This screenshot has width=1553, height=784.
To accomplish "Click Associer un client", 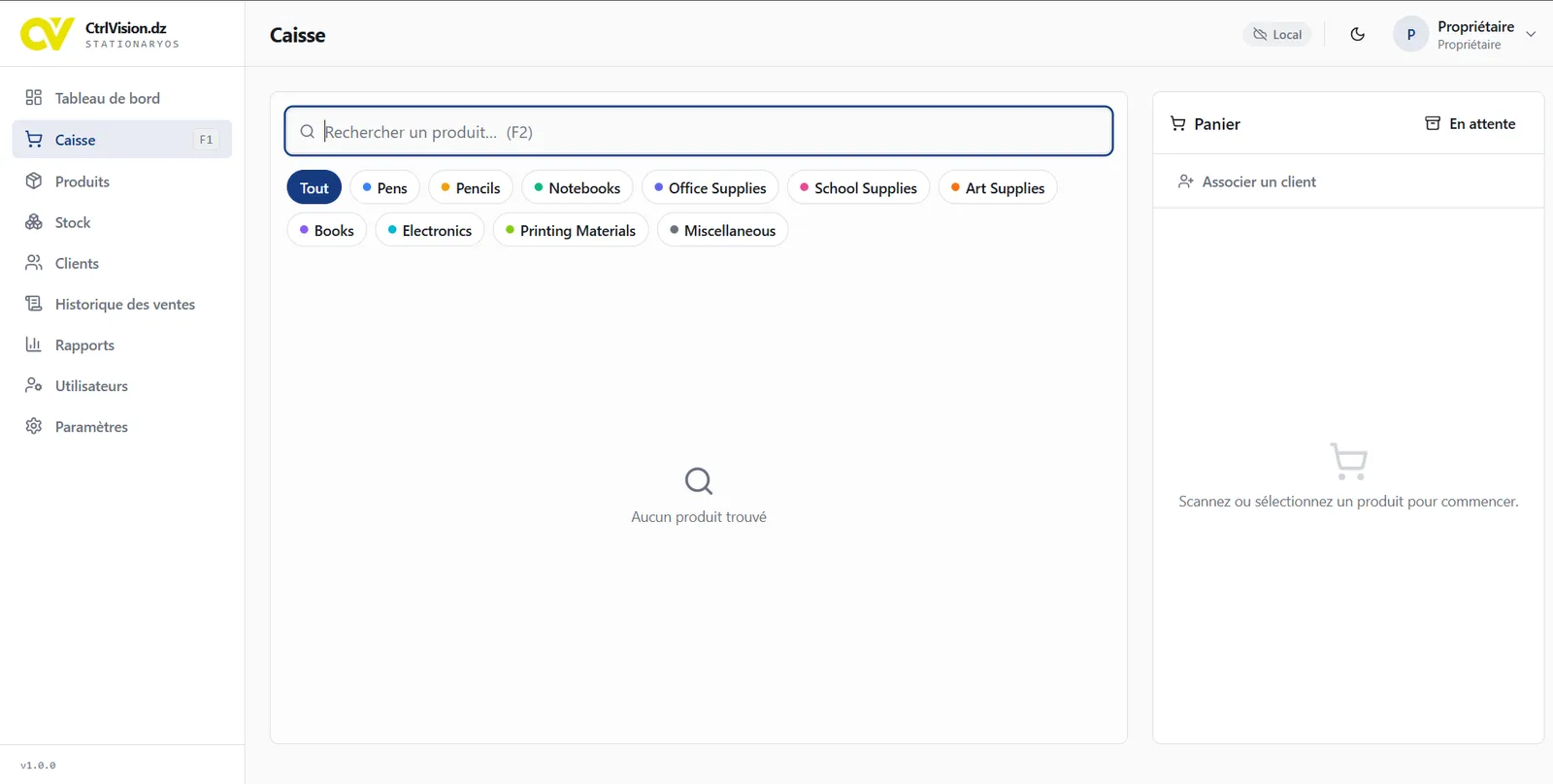I will [1247, 181].
